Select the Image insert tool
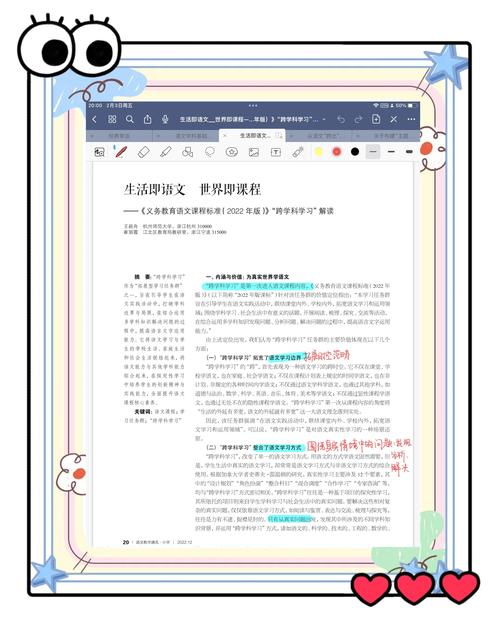The image size is (500, 635). 253,152
